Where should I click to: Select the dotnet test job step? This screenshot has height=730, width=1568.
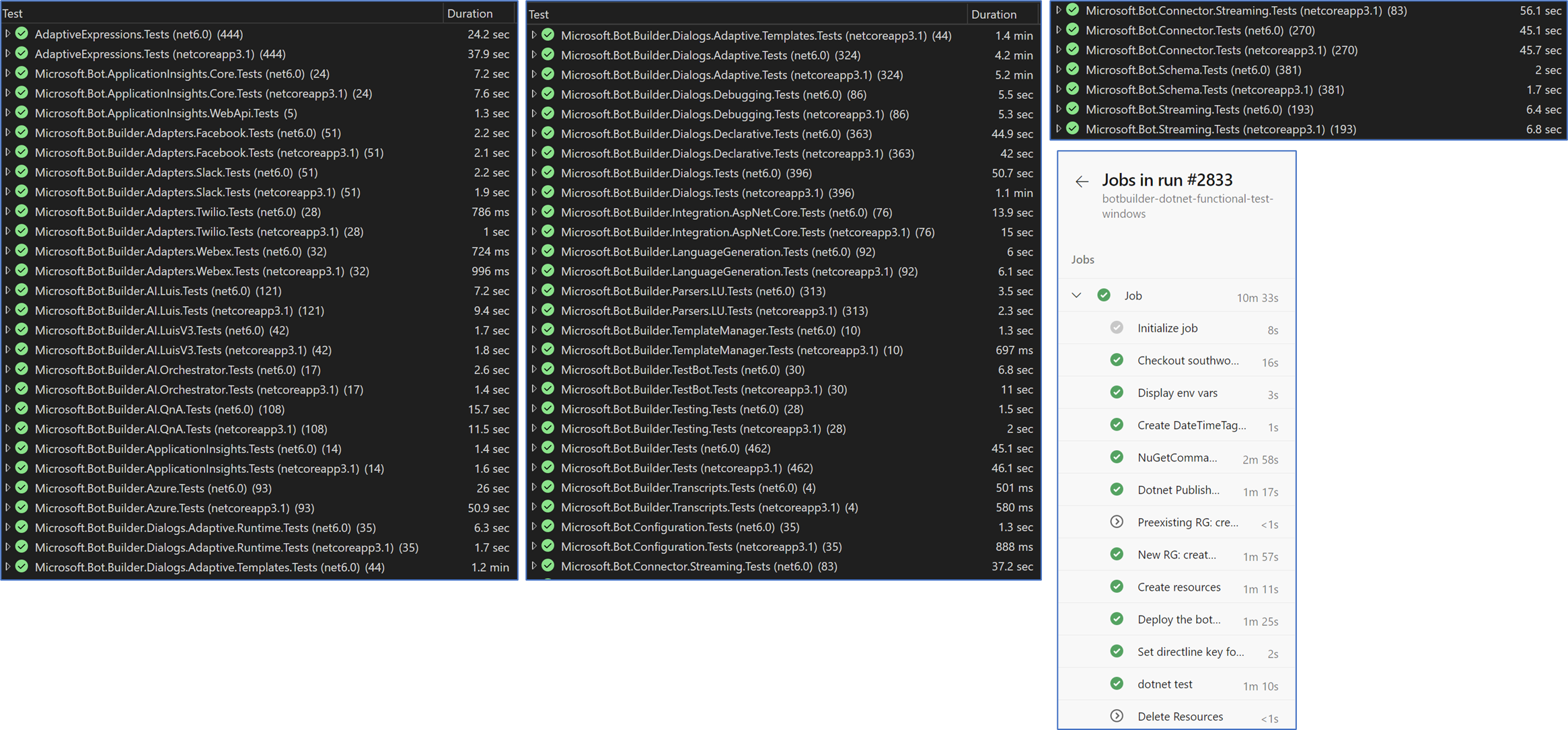click(1164, 684)
